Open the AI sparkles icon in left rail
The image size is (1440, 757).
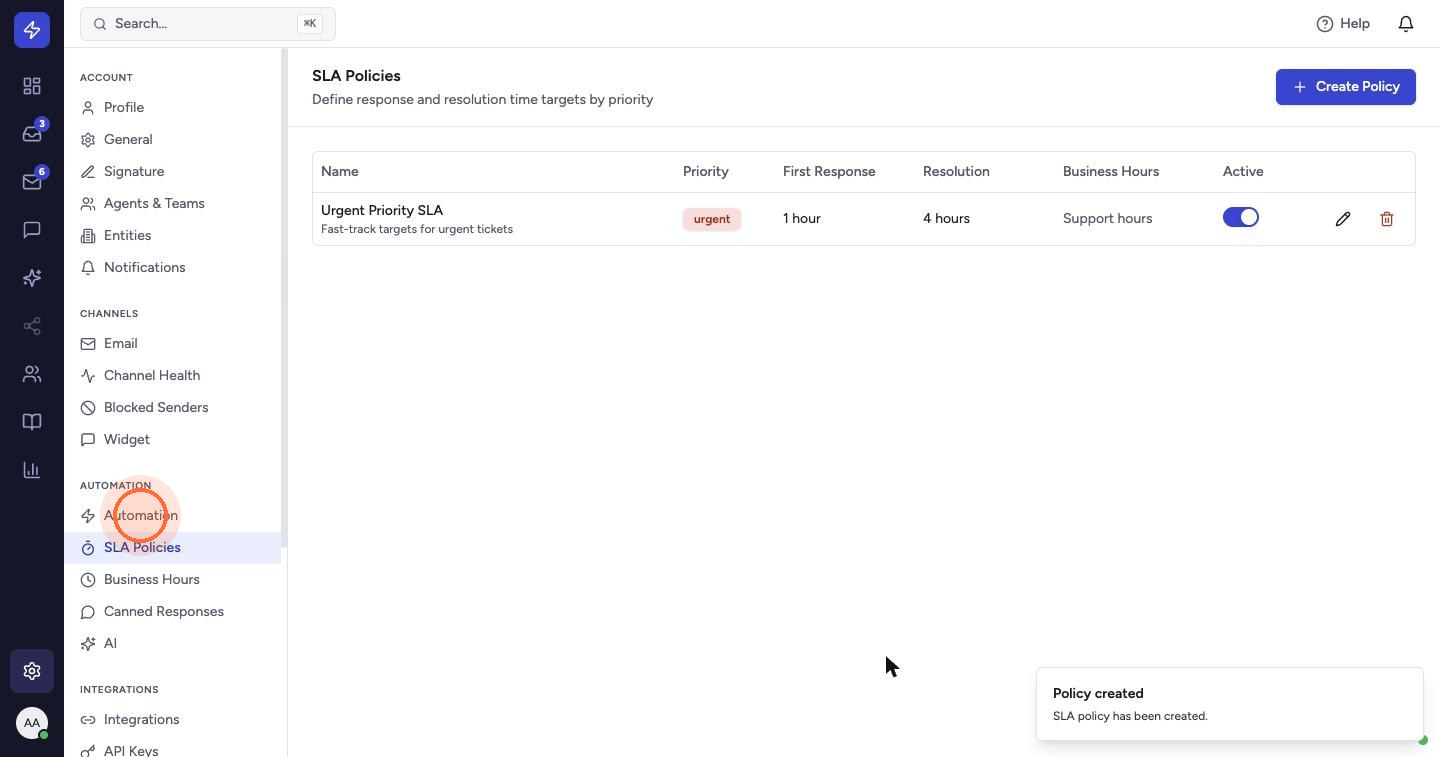tap(32, 278)
